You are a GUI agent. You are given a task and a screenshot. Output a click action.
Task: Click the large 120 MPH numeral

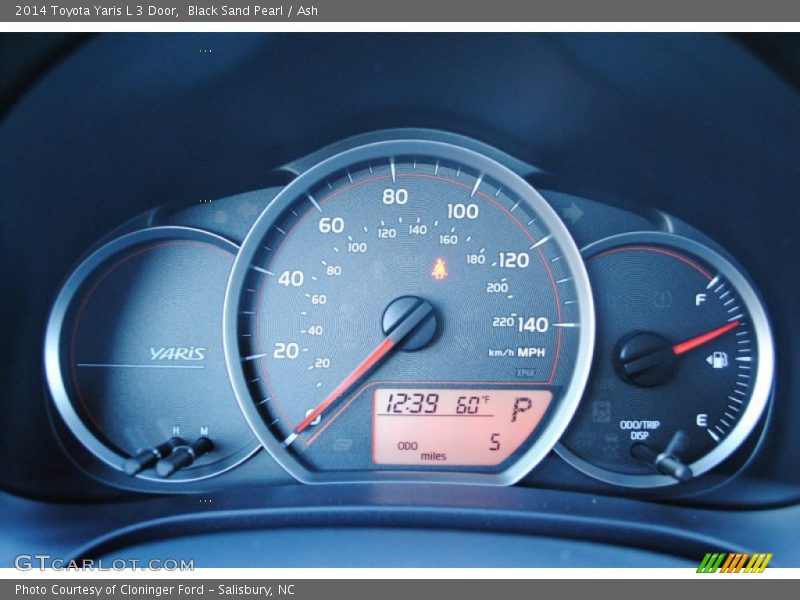click(x=513, y=260)
